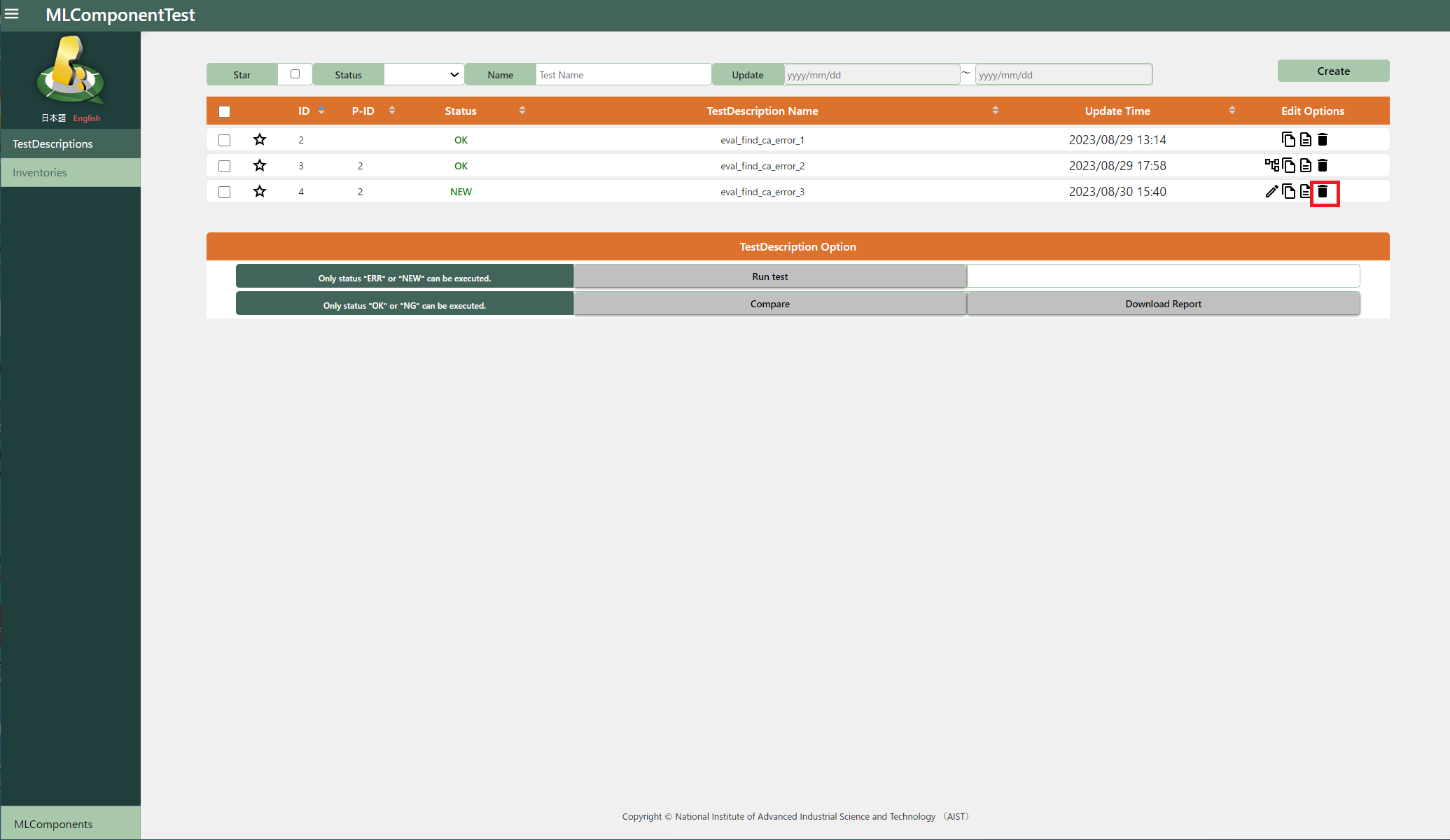Star the eval_find_ca_error_1 row
The width and height of the screenshot is (1450, 840).
pos(260,139)
